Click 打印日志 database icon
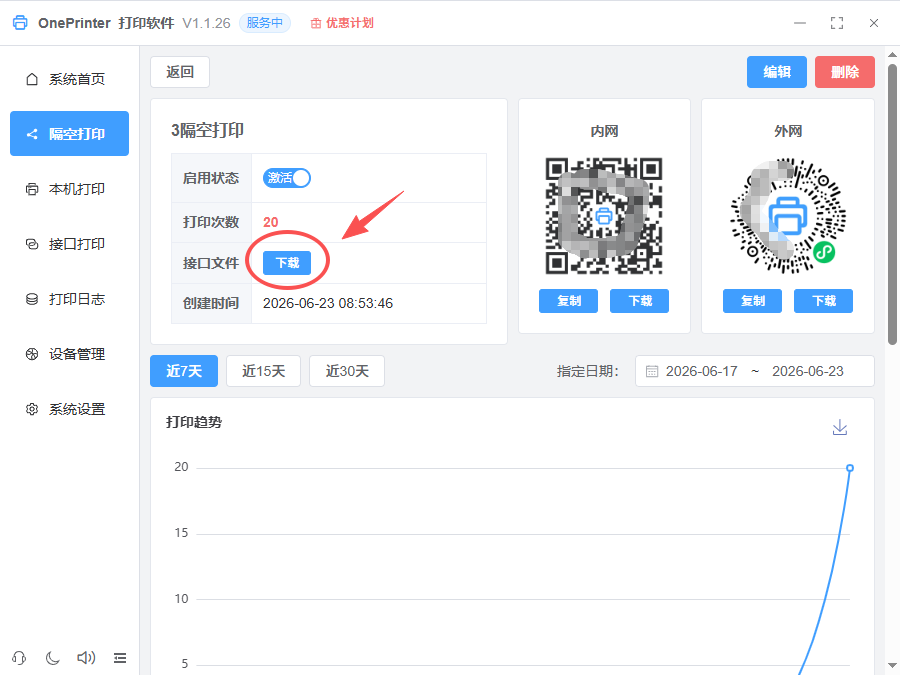 (32, 299)
